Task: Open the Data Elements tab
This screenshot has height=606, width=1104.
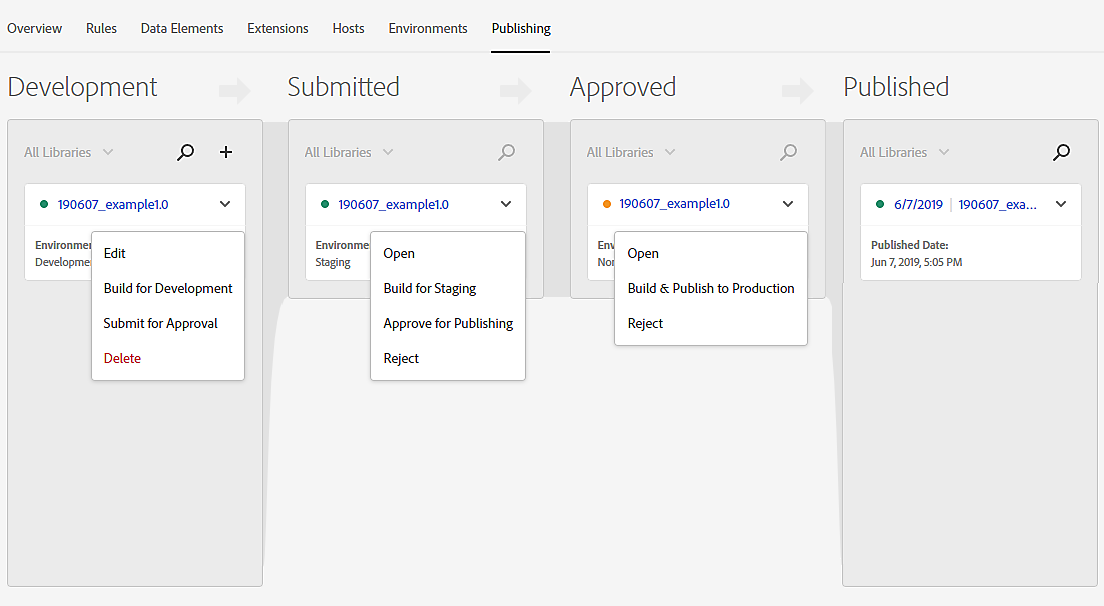Action: click(182, 28)
